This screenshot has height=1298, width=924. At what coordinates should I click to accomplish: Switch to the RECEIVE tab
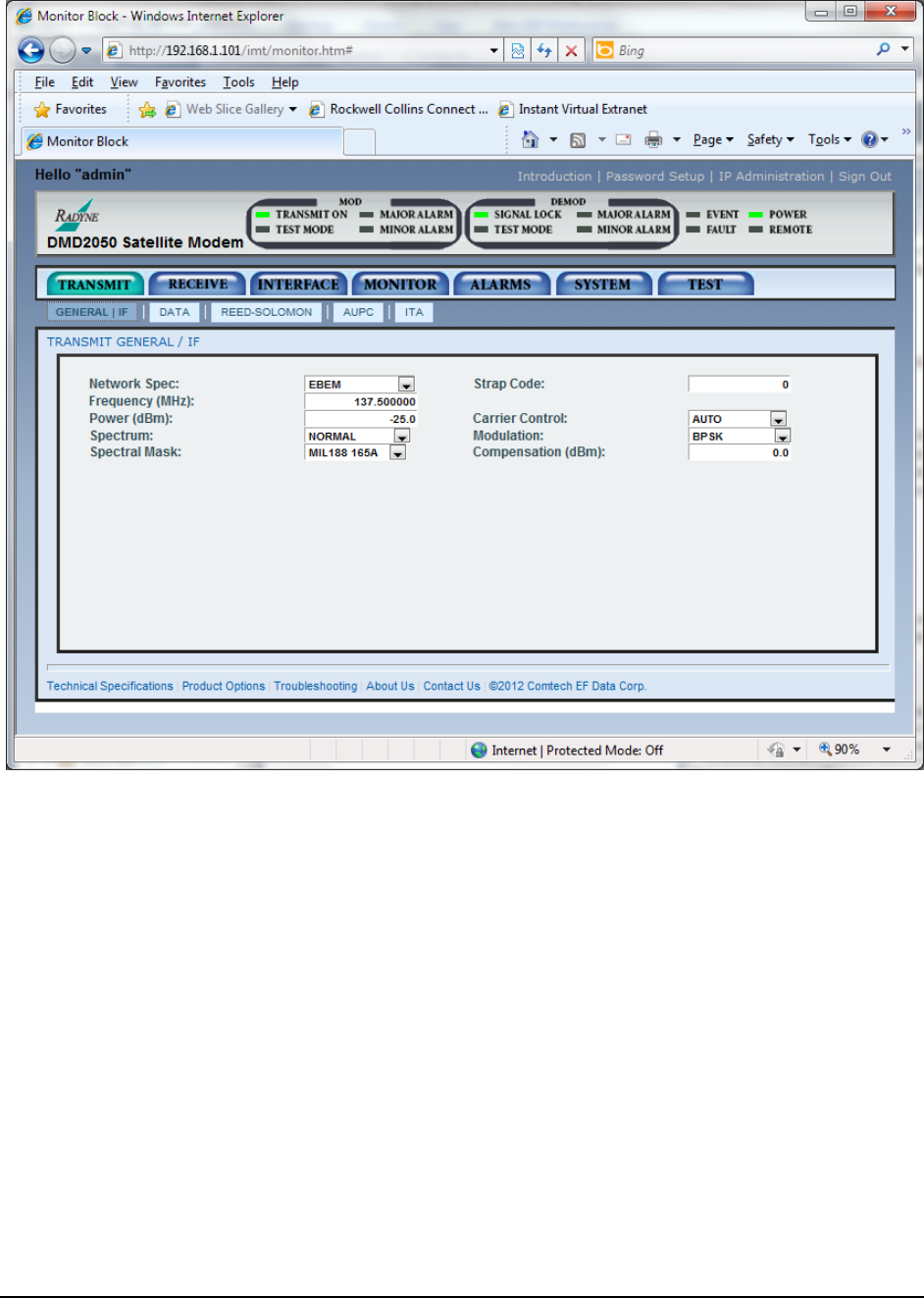click(x=197, y=285)
